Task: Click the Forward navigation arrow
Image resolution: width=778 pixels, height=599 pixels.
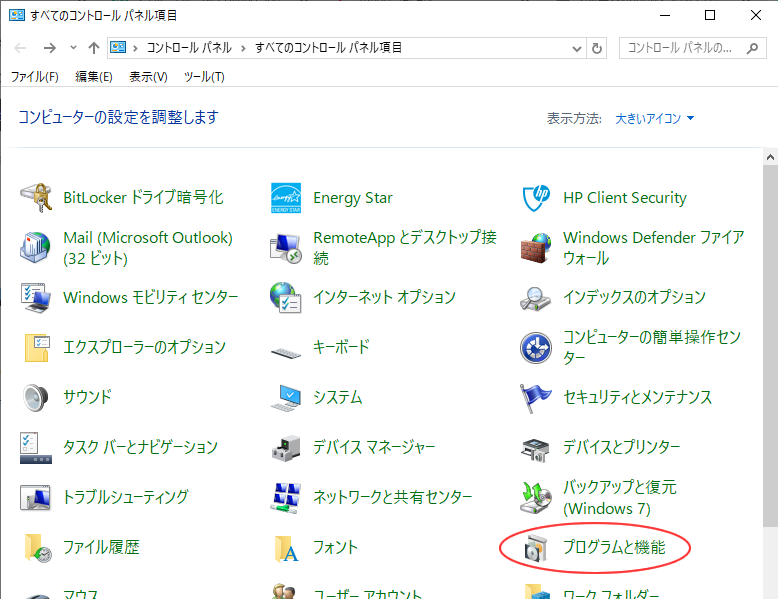Action: pyautogui.click(x=50, y=48)
